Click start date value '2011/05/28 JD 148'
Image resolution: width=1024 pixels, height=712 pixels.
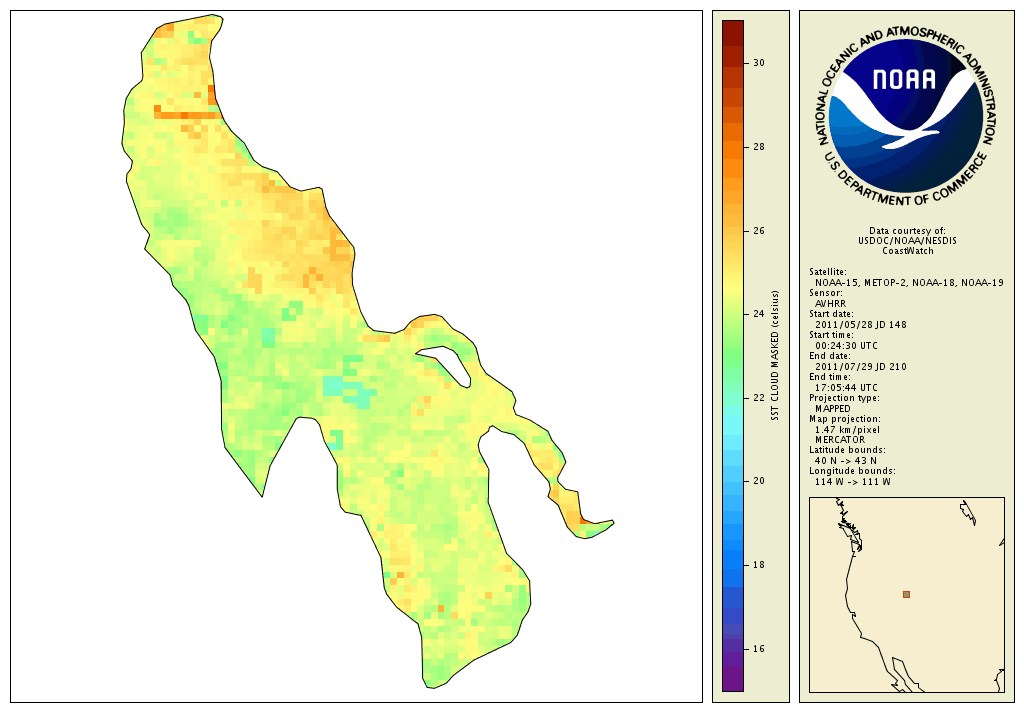(x=861, y=325)
